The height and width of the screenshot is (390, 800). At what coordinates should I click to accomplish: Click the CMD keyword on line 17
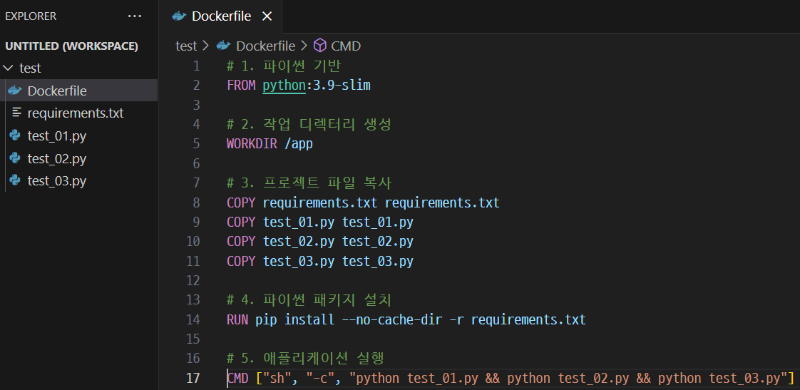(x=238, y=378)
